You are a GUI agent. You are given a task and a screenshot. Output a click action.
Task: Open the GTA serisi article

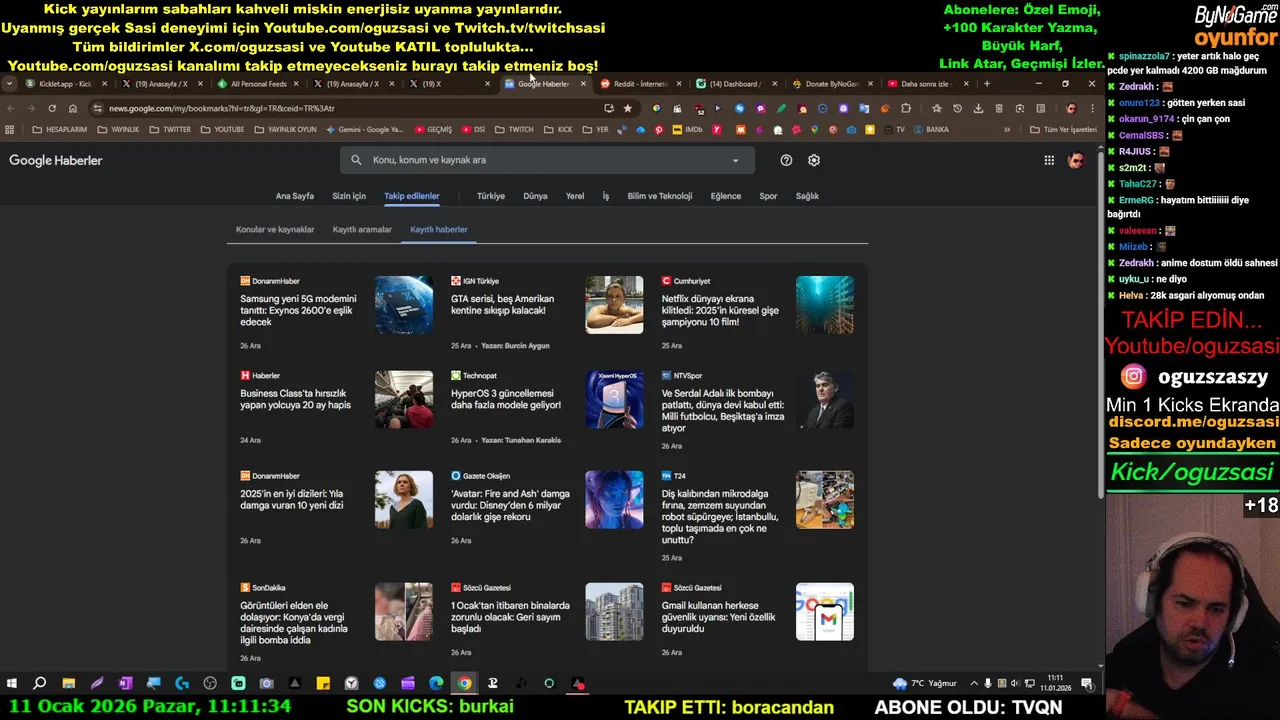pyautogui.click(x=502, y=304)
